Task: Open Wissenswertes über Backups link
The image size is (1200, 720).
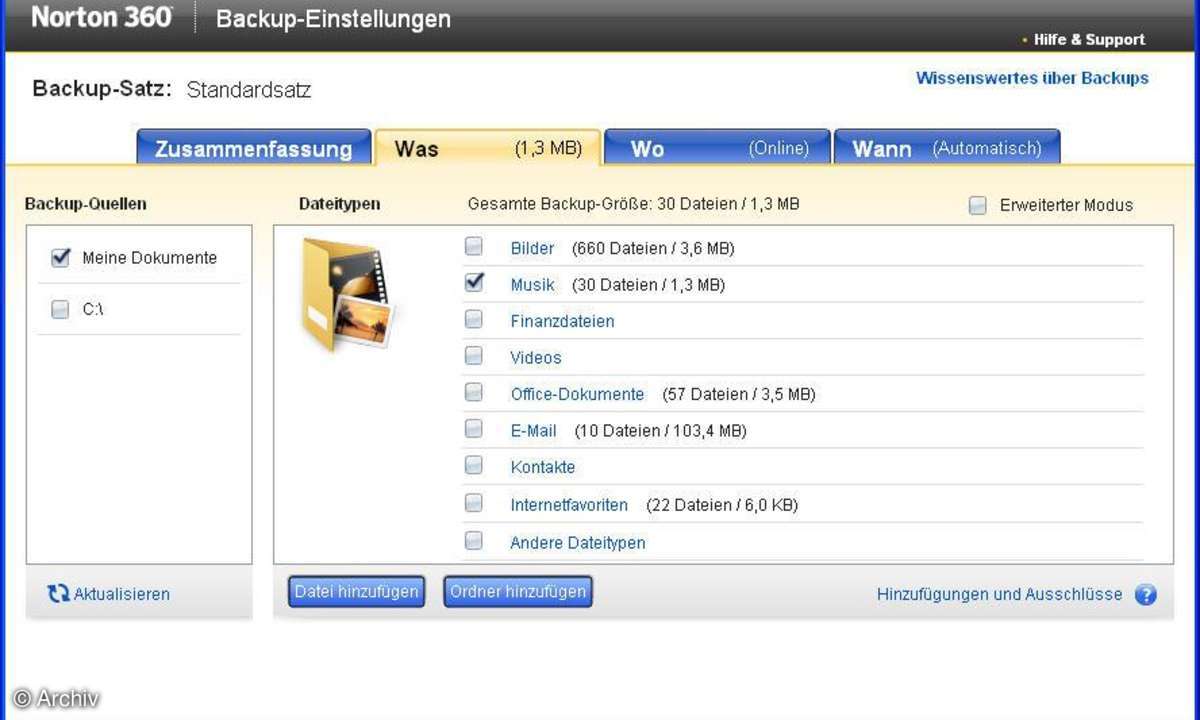Action: (1032, 78)
